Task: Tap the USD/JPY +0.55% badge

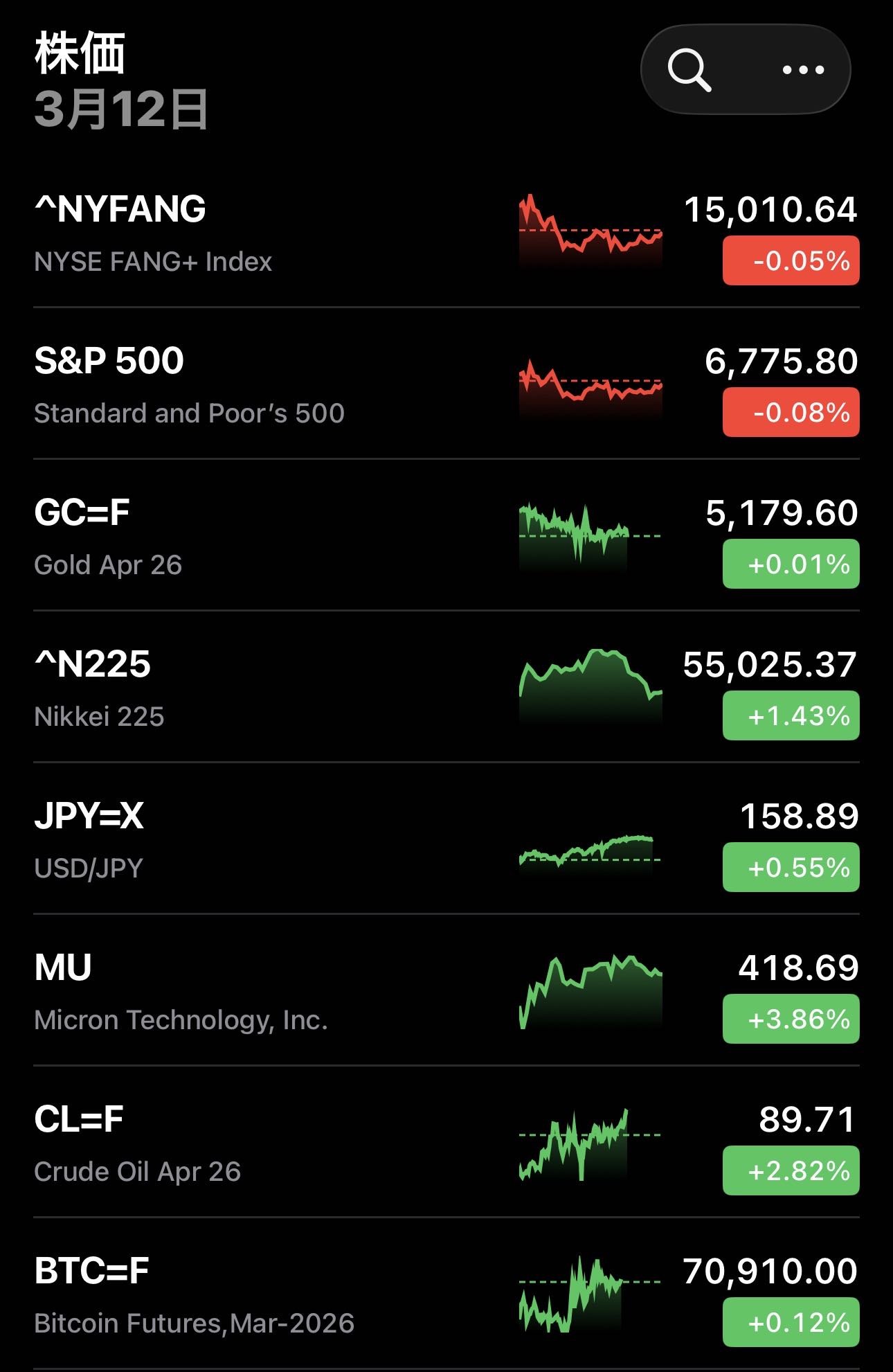Action: (x=791, y=868)
